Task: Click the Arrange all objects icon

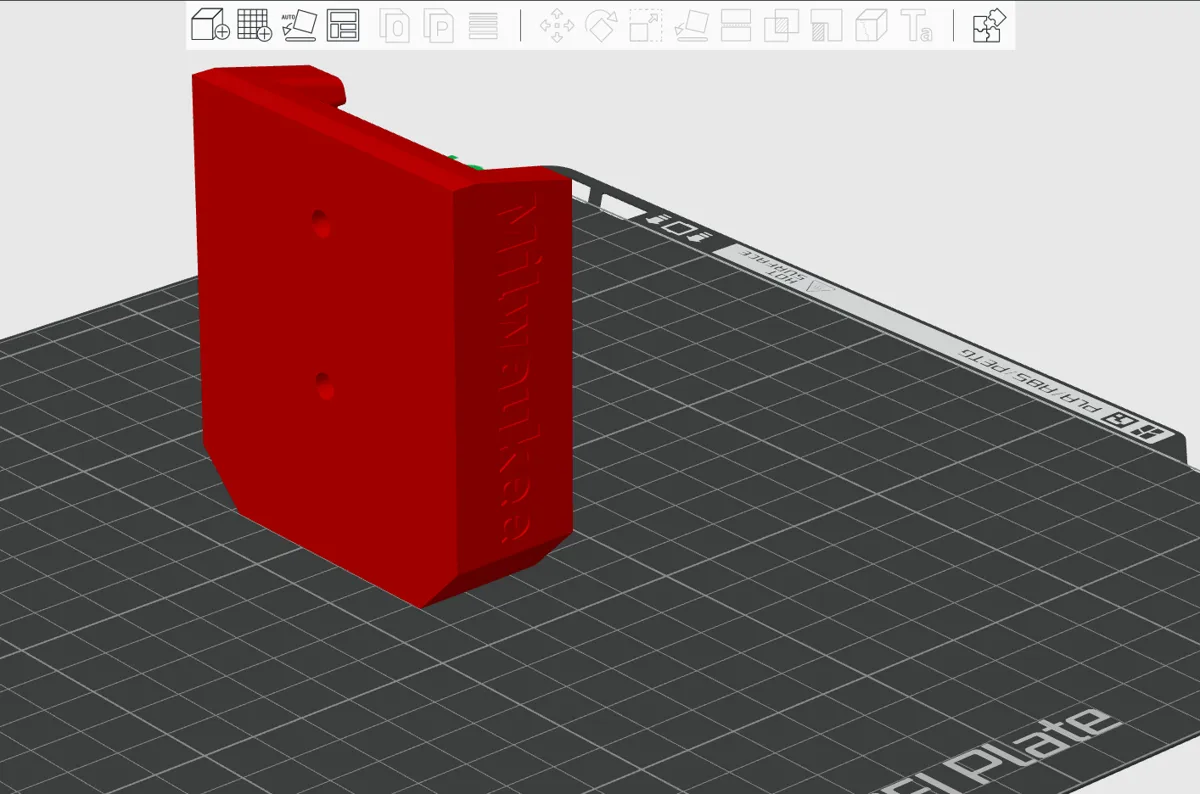Action: [x=343, y=25]
